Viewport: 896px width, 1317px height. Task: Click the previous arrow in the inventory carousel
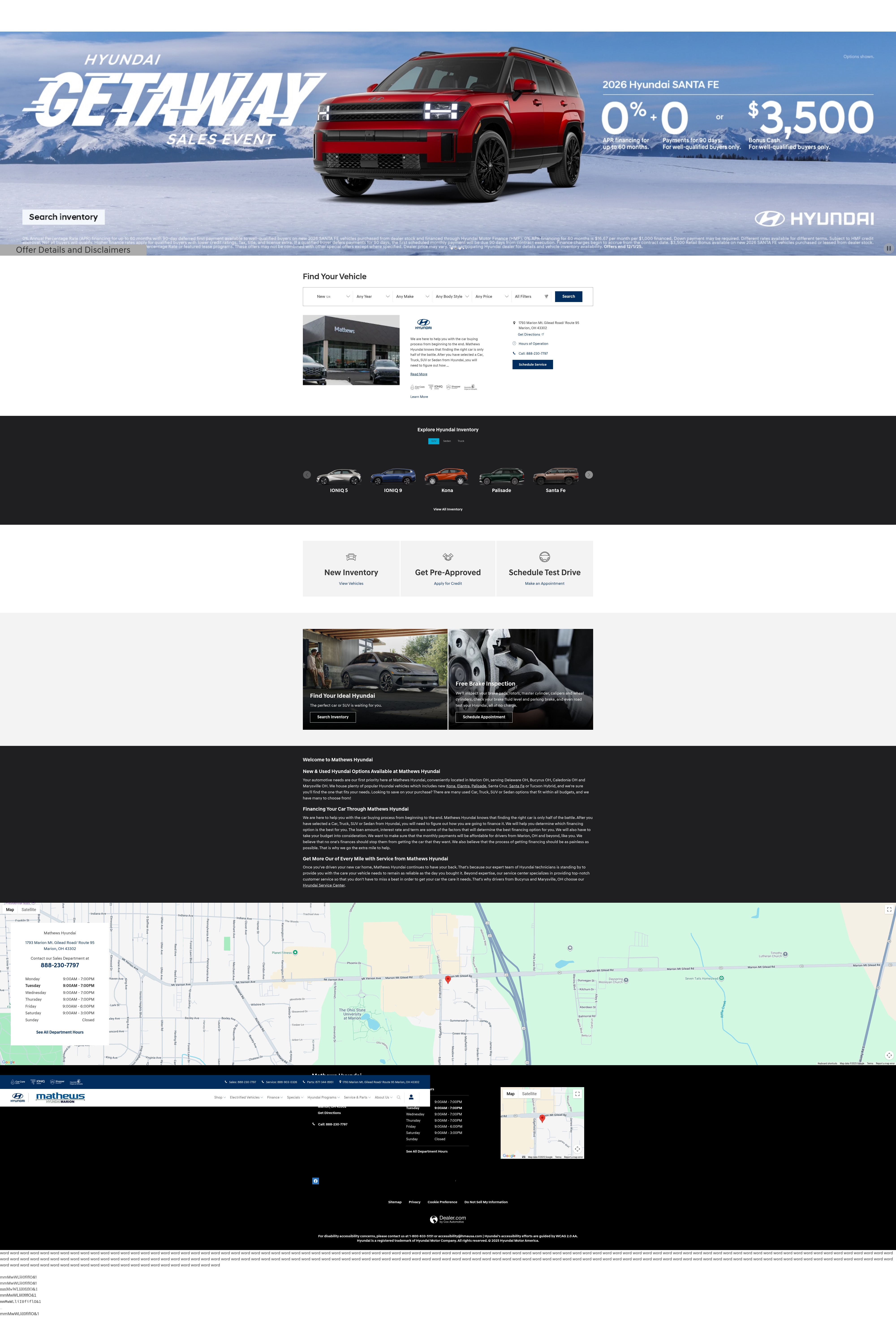pos(307,475)
